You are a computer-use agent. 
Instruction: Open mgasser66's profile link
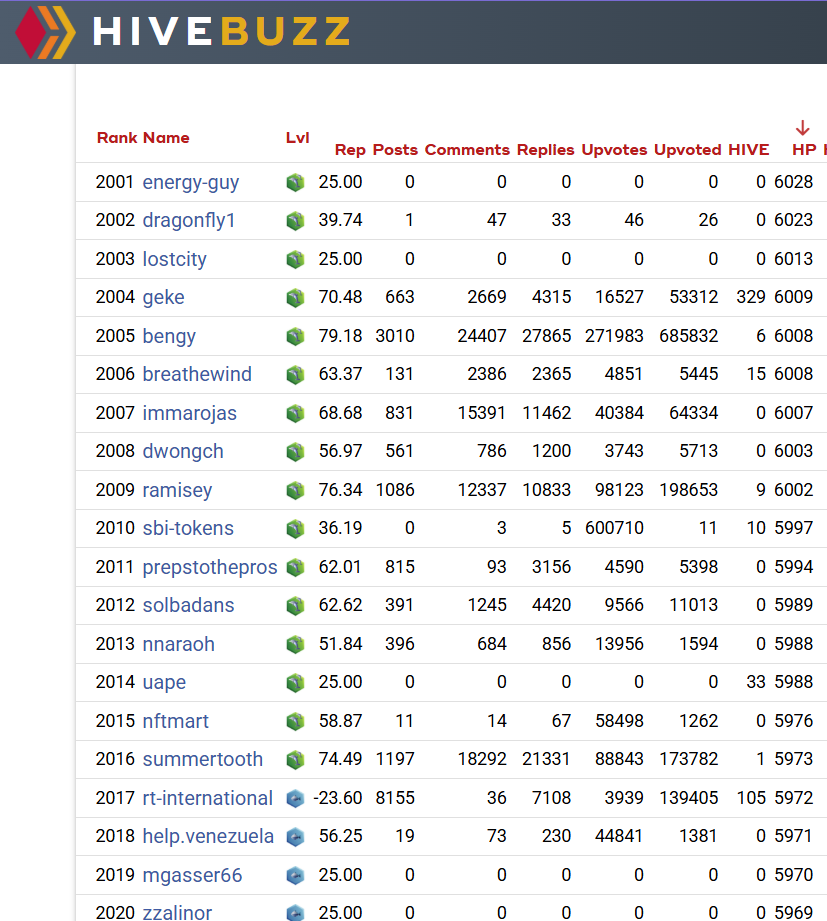point(192,875)
